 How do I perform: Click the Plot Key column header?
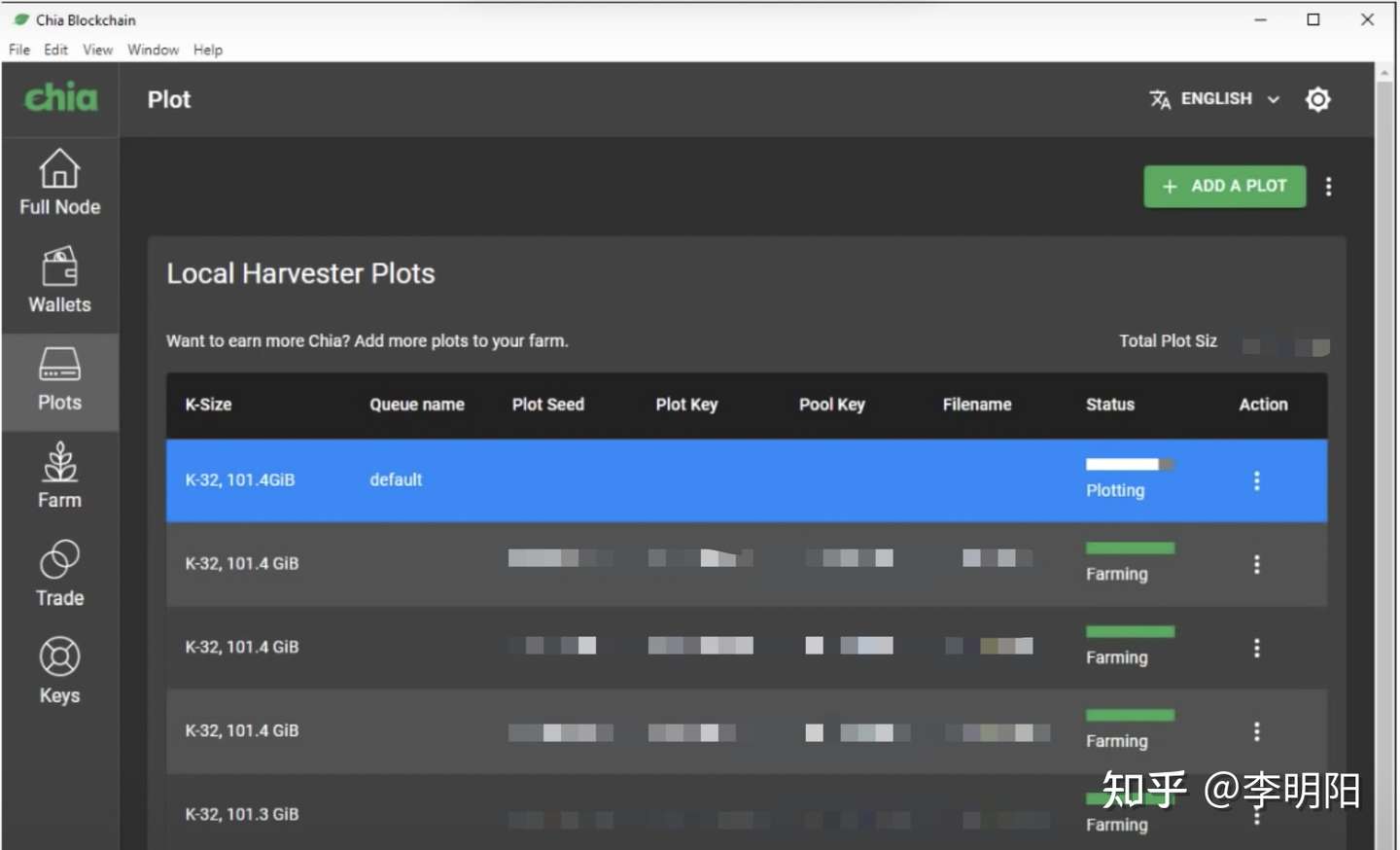[686, 405]
